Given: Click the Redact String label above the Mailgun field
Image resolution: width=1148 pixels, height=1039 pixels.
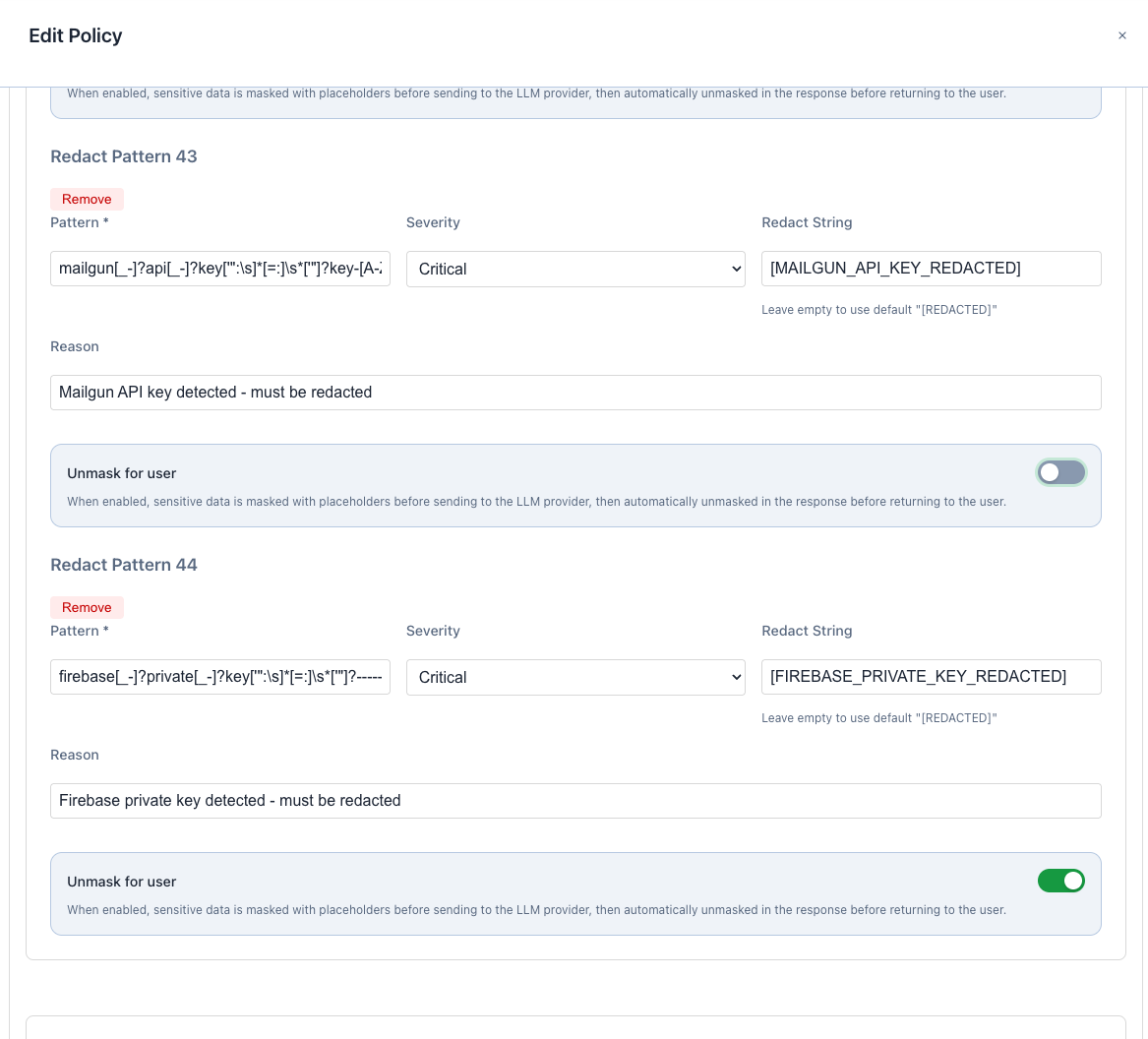Looking at the screenshot, I should (807, 222).
